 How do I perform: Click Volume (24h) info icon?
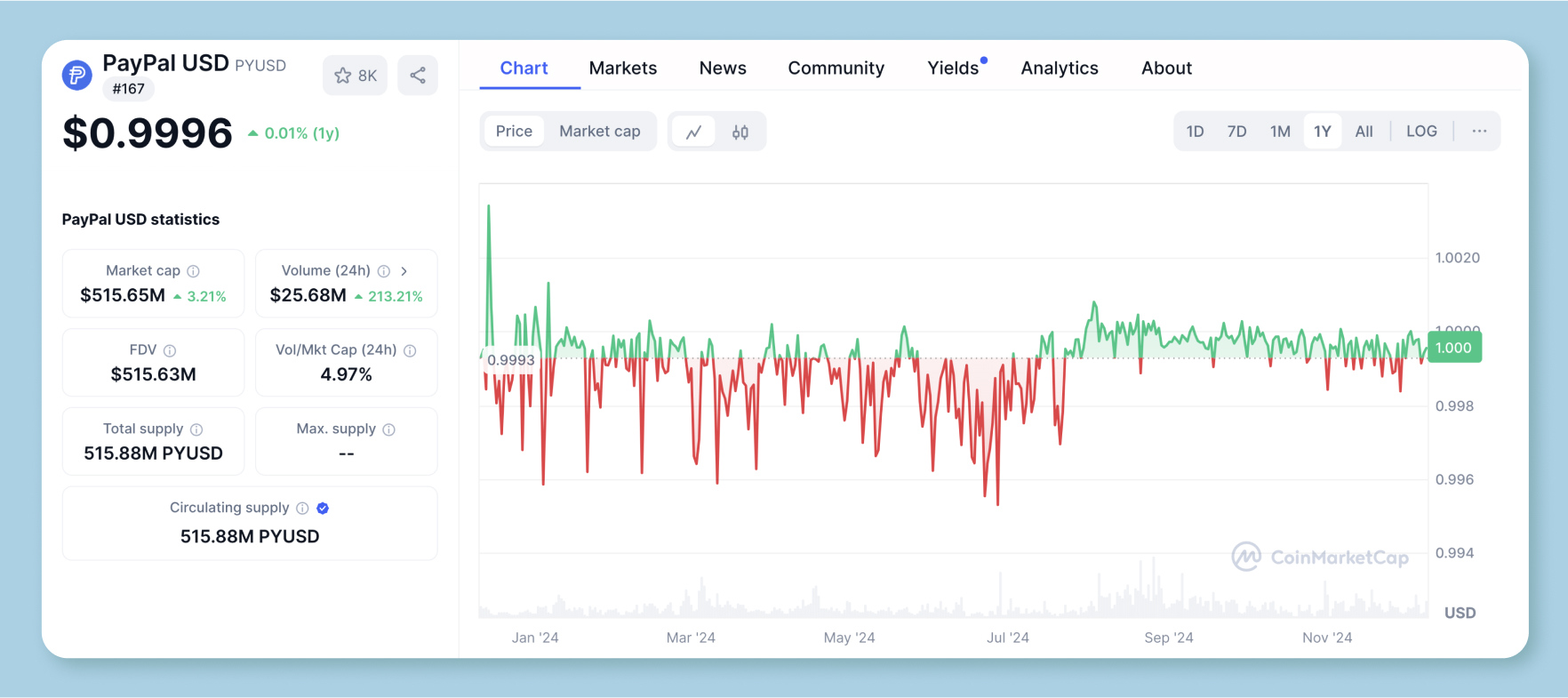(x=384, y=271)
